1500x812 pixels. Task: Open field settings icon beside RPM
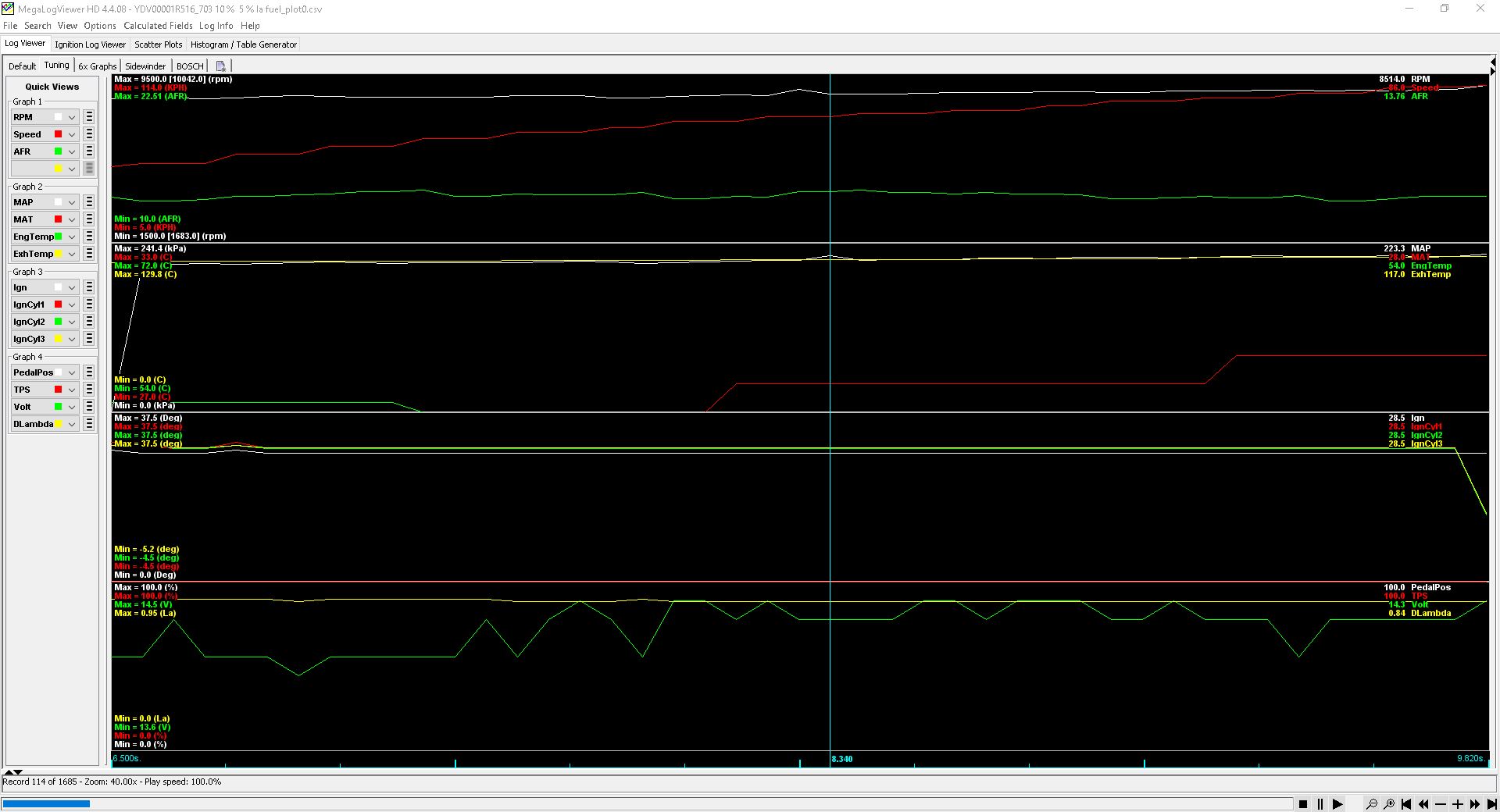tap(88, 117)
